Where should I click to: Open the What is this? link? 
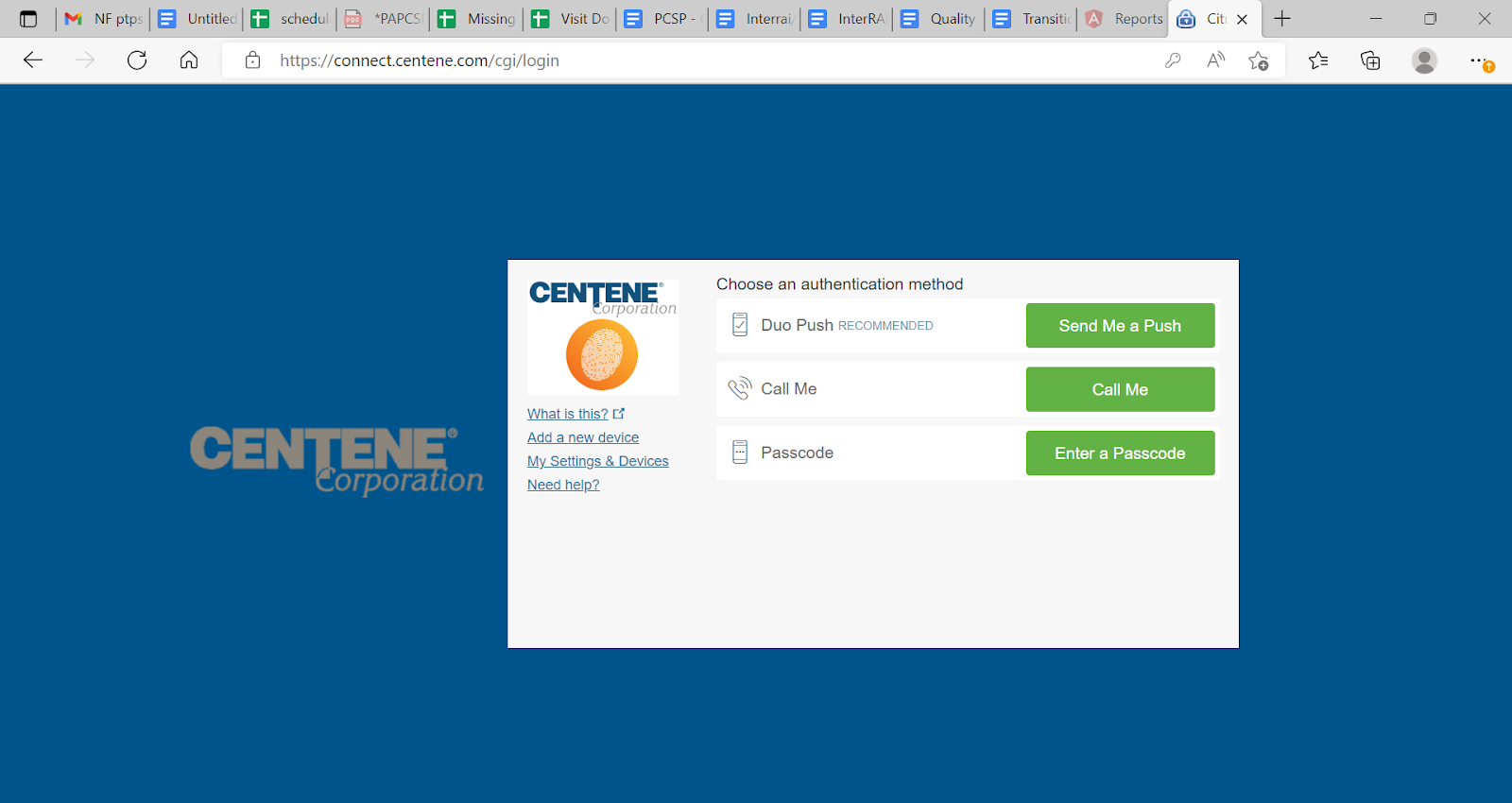click(x=576, y=414)
